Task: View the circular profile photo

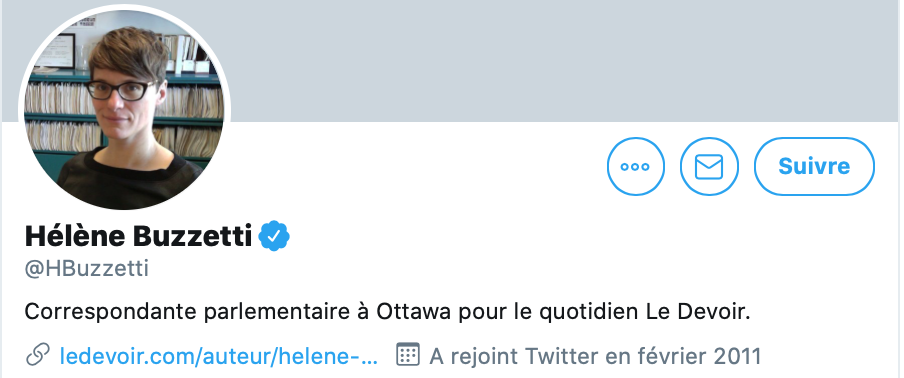Action: (x=125, y=109)
